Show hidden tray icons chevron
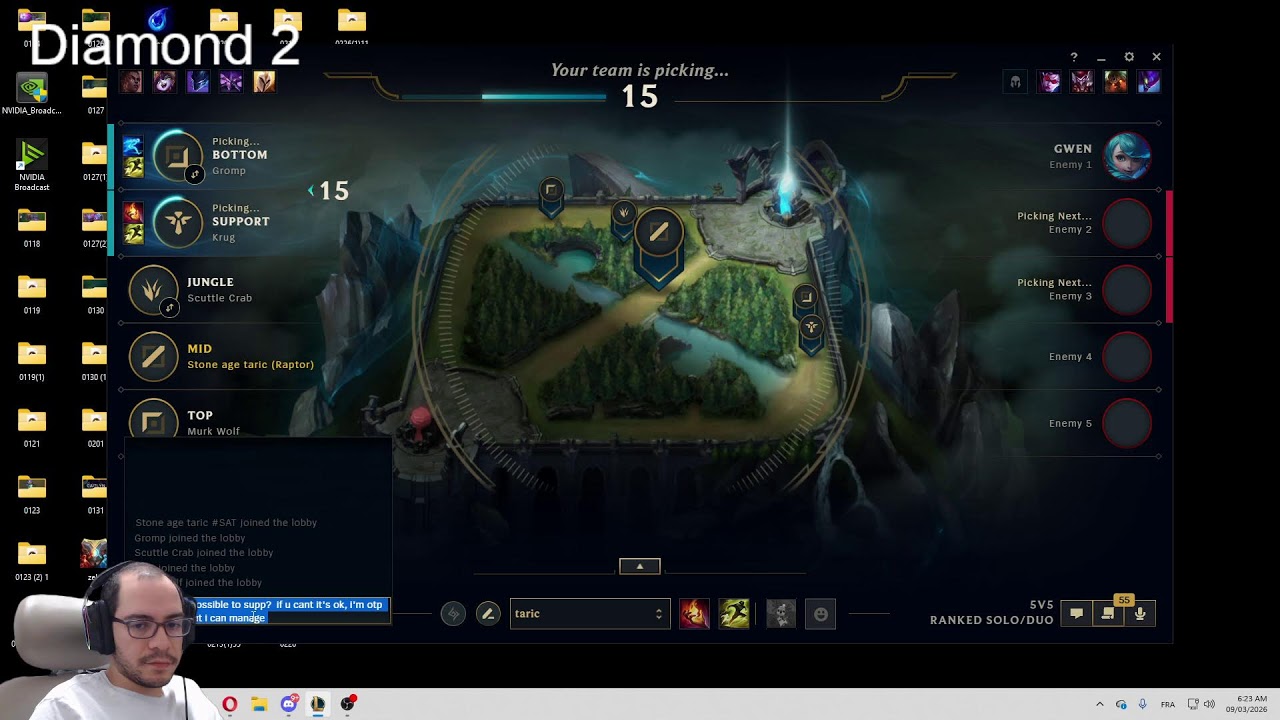This screenshot has height=720, width=1280. click(x=1100, y=704)
